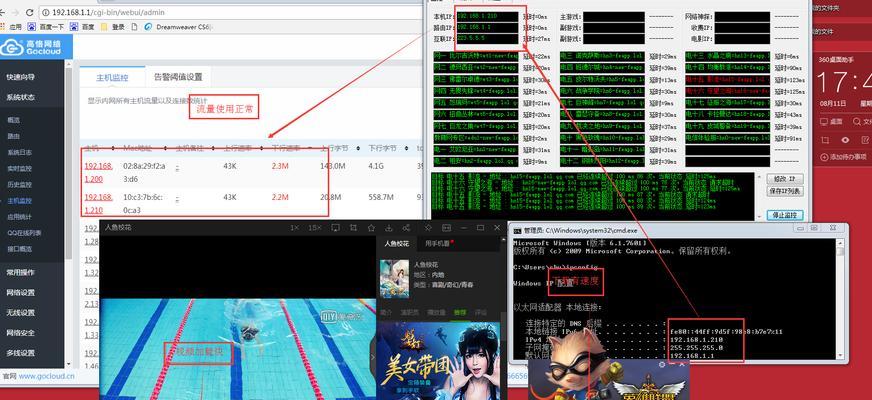Click 保存IP列表 button in ping monitor

(785, 191)
